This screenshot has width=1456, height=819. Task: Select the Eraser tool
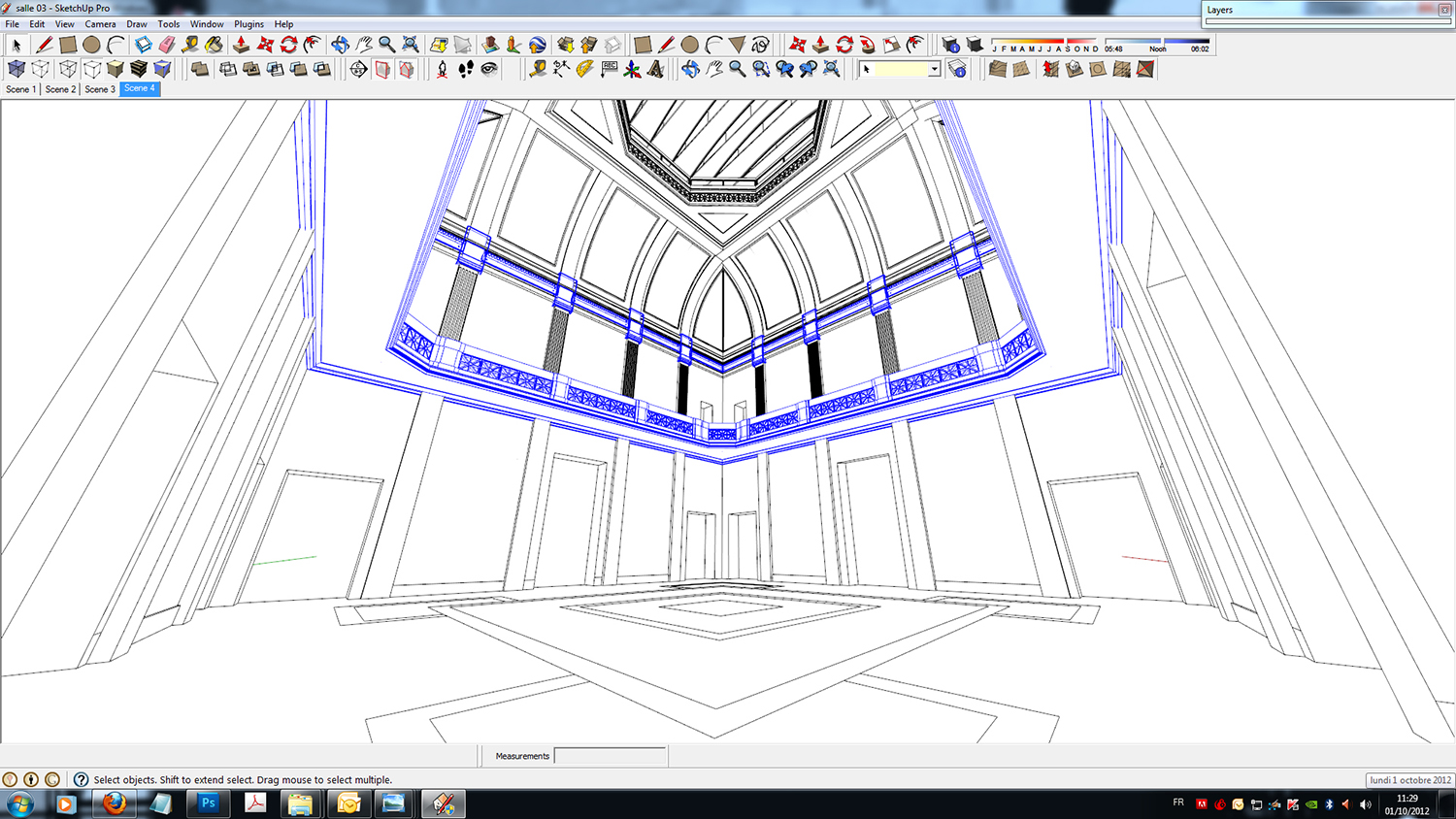coord(167,45)
